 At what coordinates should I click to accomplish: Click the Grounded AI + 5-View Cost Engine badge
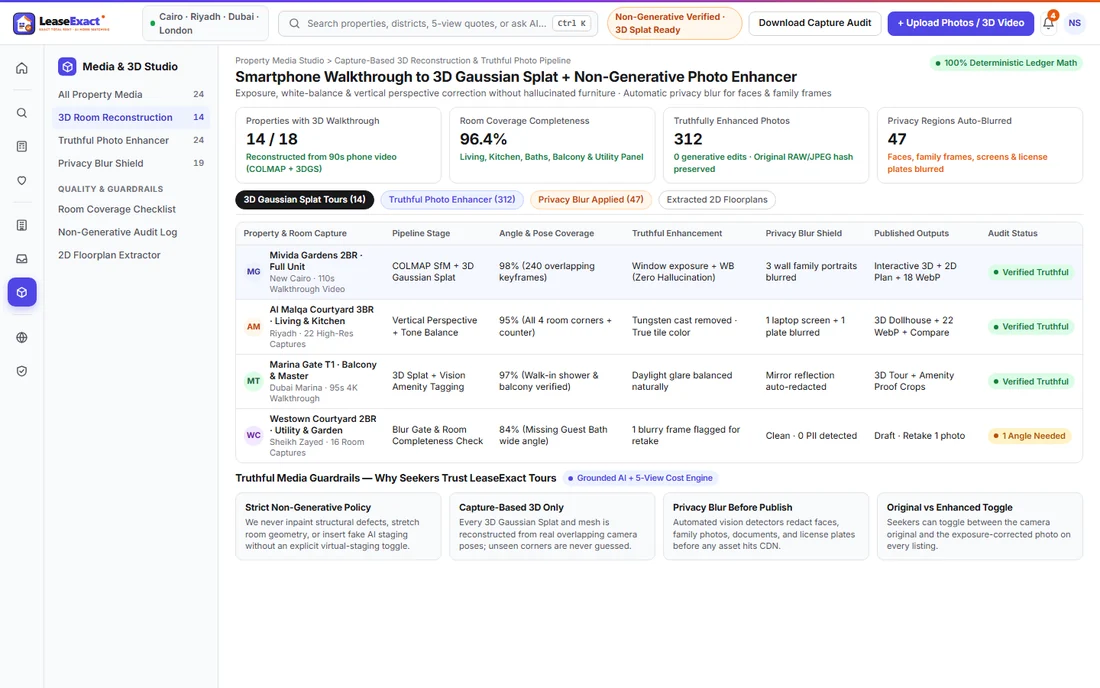640,478
